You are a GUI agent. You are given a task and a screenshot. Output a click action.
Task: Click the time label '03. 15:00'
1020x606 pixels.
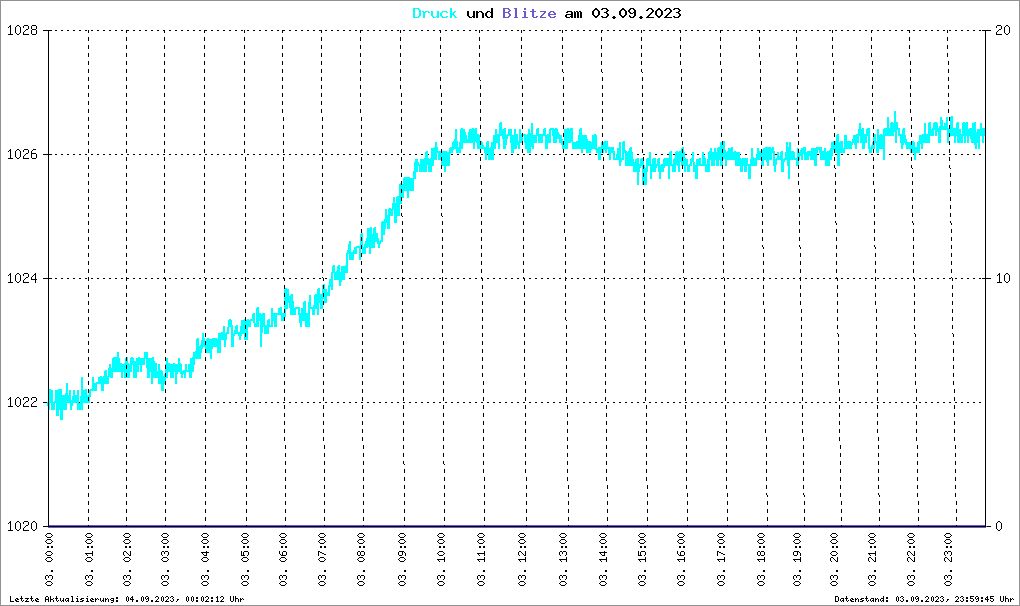click(643, 560)
